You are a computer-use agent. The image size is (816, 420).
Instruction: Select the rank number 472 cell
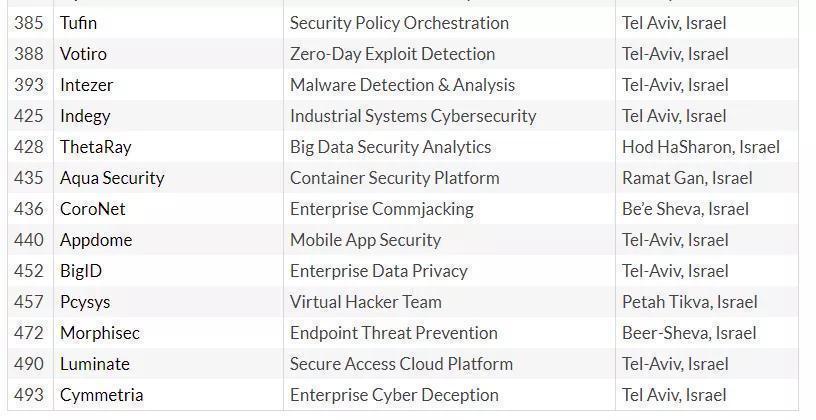pyautogui.click(x=29, y=333)
